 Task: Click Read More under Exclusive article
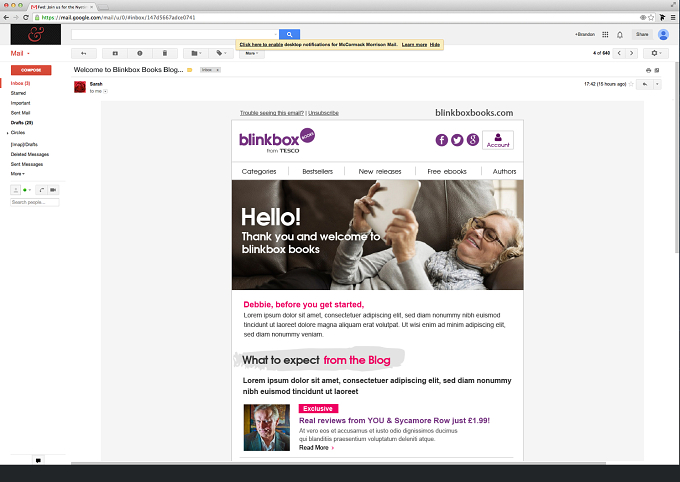click(316, 448)
